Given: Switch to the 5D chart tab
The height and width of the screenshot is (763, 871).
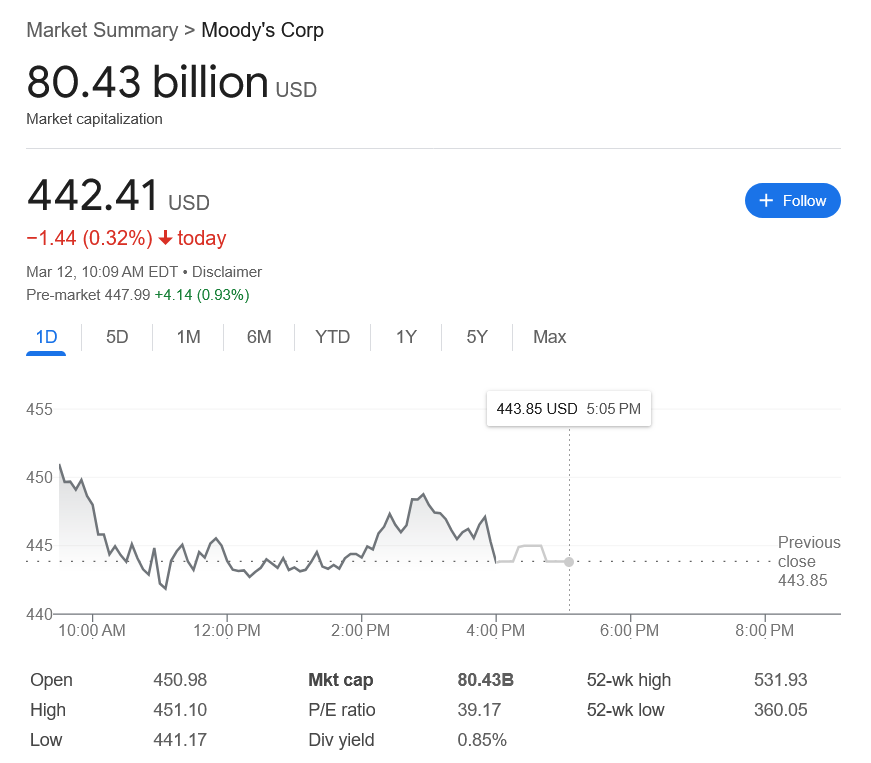Looking at the screenshot, I should (x=117, y=337).
